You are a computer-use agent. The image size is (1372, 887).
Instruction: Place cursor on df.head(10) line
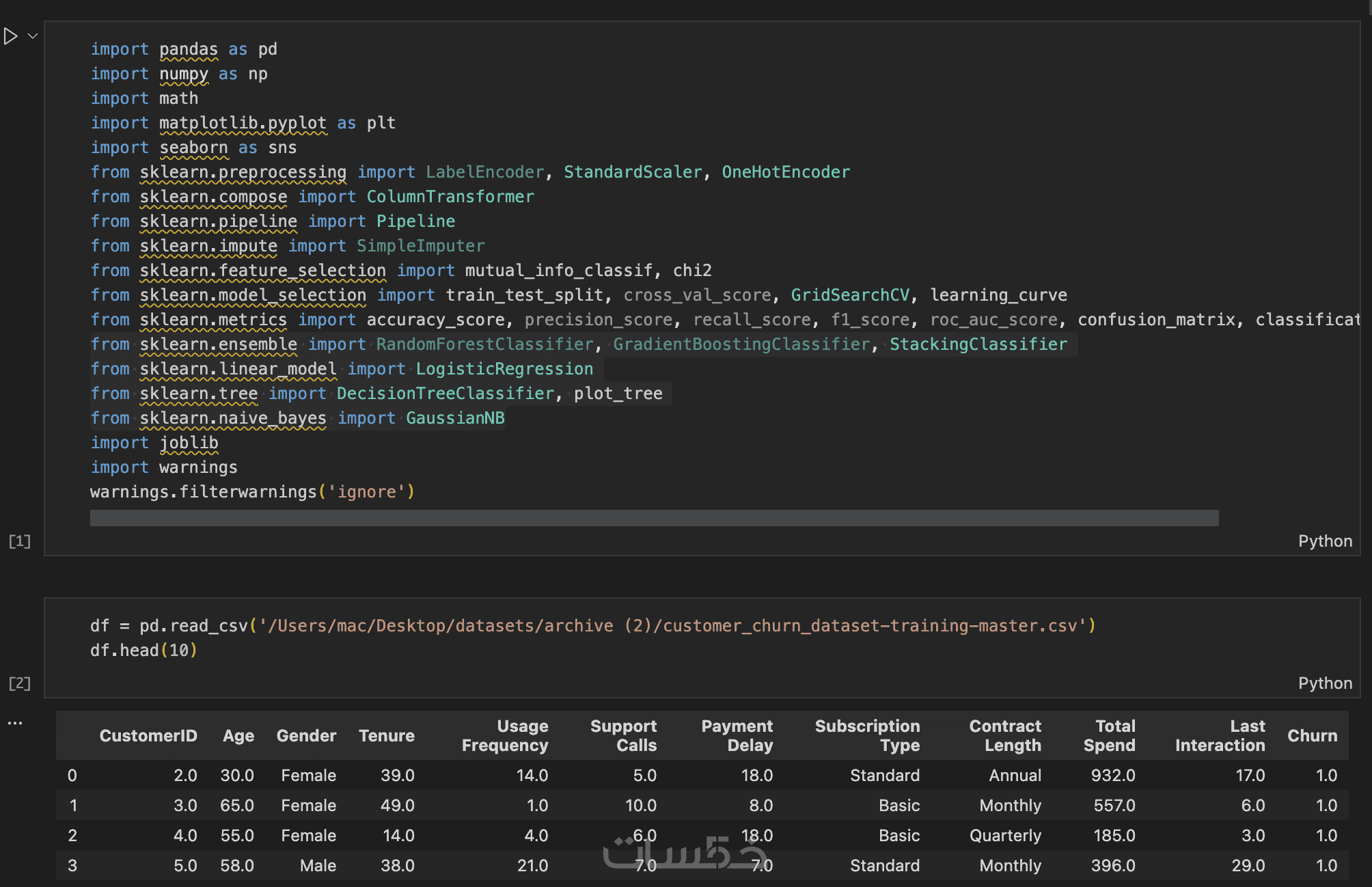[x=143, y=651]
